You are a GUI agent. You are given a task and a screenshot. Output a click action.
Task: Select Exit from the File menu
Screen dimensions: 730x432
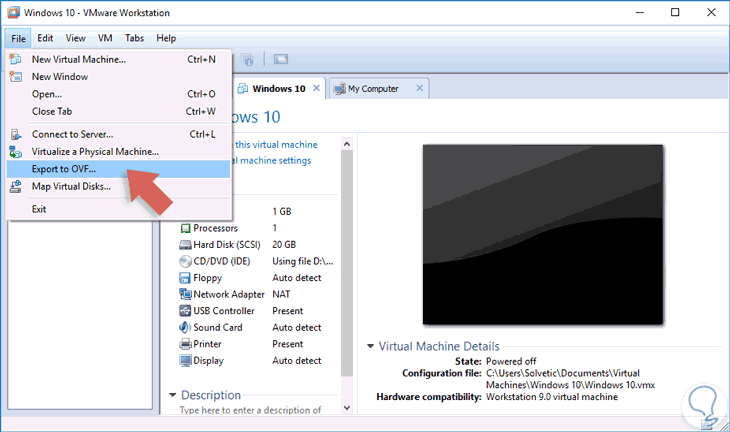pos(118,209)
